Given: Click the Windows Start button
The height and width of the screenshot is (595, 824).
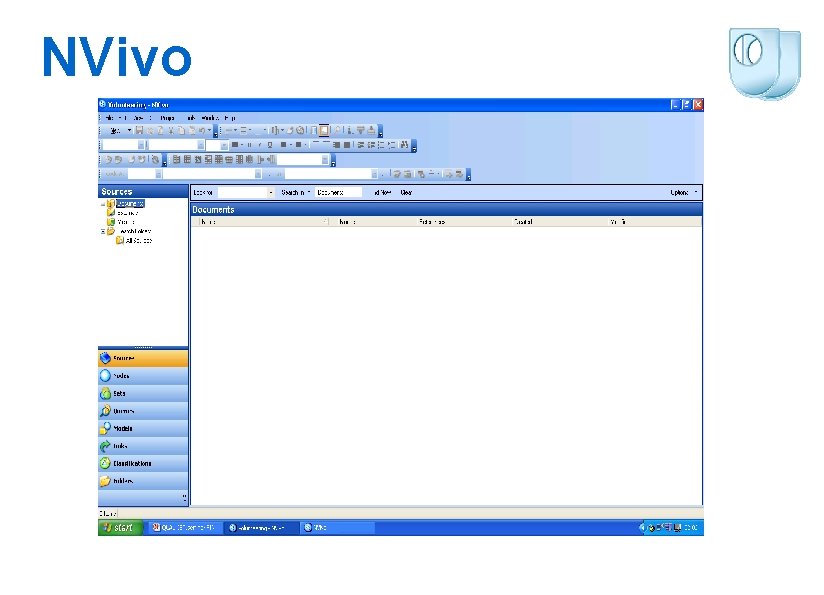Looking at the screenshot, I should [x=120, y=528].
